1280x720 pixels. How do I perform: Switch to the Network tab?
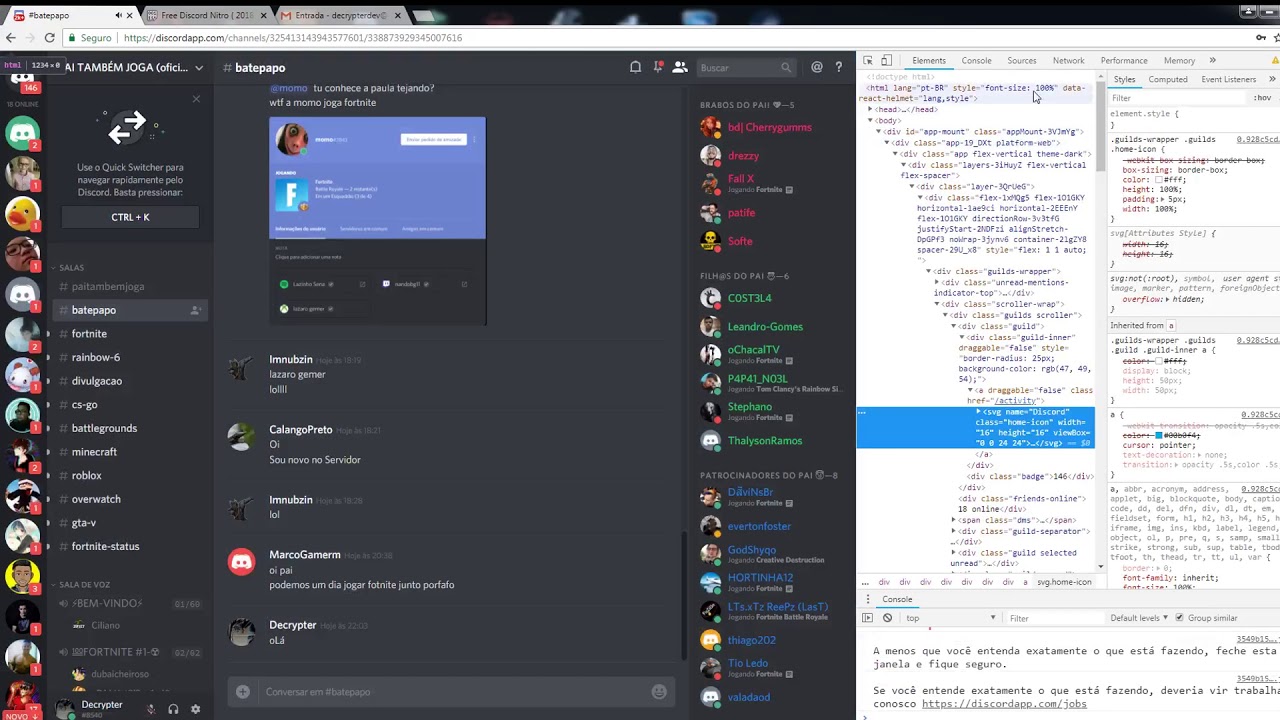pos(1068,61)
